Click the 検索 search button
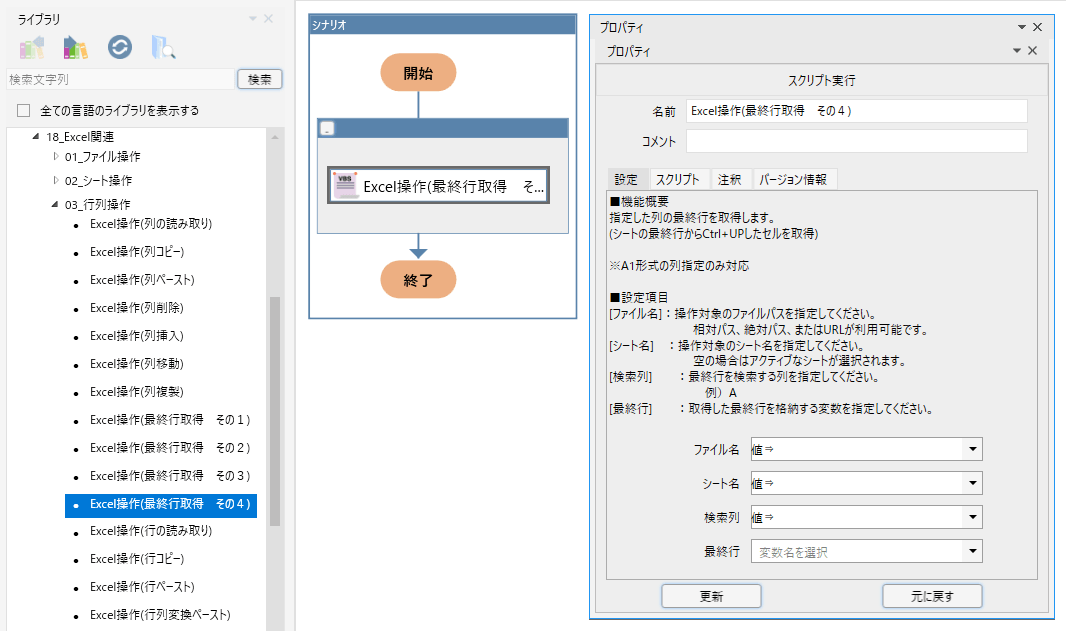1066x631 pixels. point(259,79)
